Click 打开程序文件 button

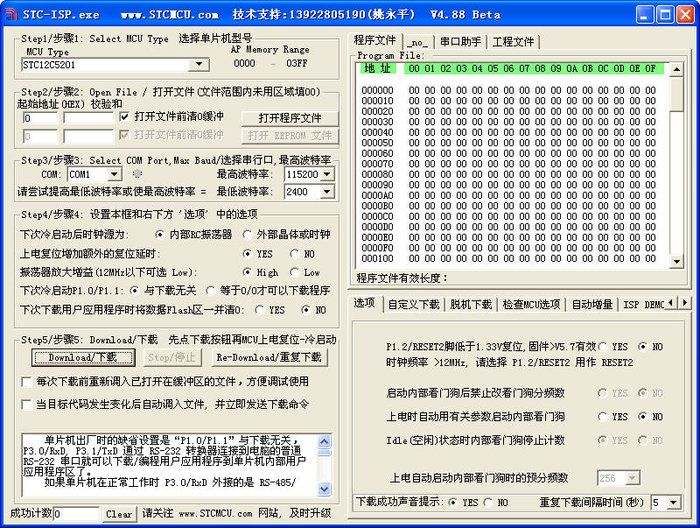click(x=290, y=118)
